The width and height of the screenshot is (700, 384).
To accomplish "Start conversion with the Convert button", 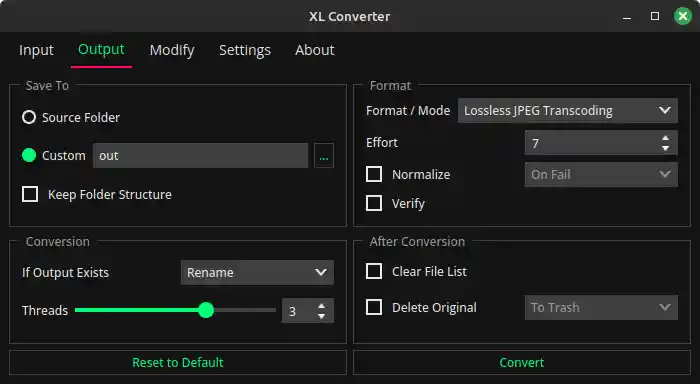I will point(522,363).
